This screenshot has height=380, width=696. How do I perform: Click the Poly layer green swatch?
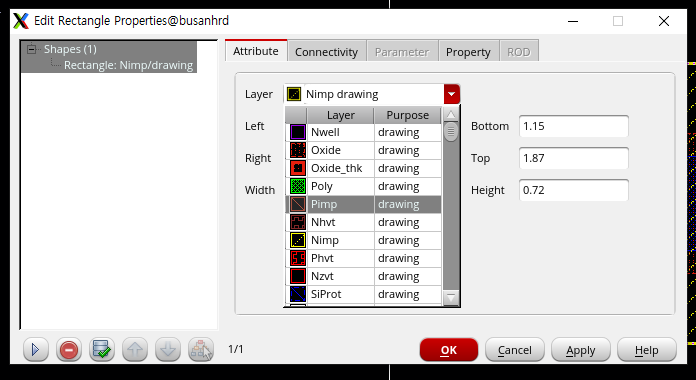tap(298, 186)
